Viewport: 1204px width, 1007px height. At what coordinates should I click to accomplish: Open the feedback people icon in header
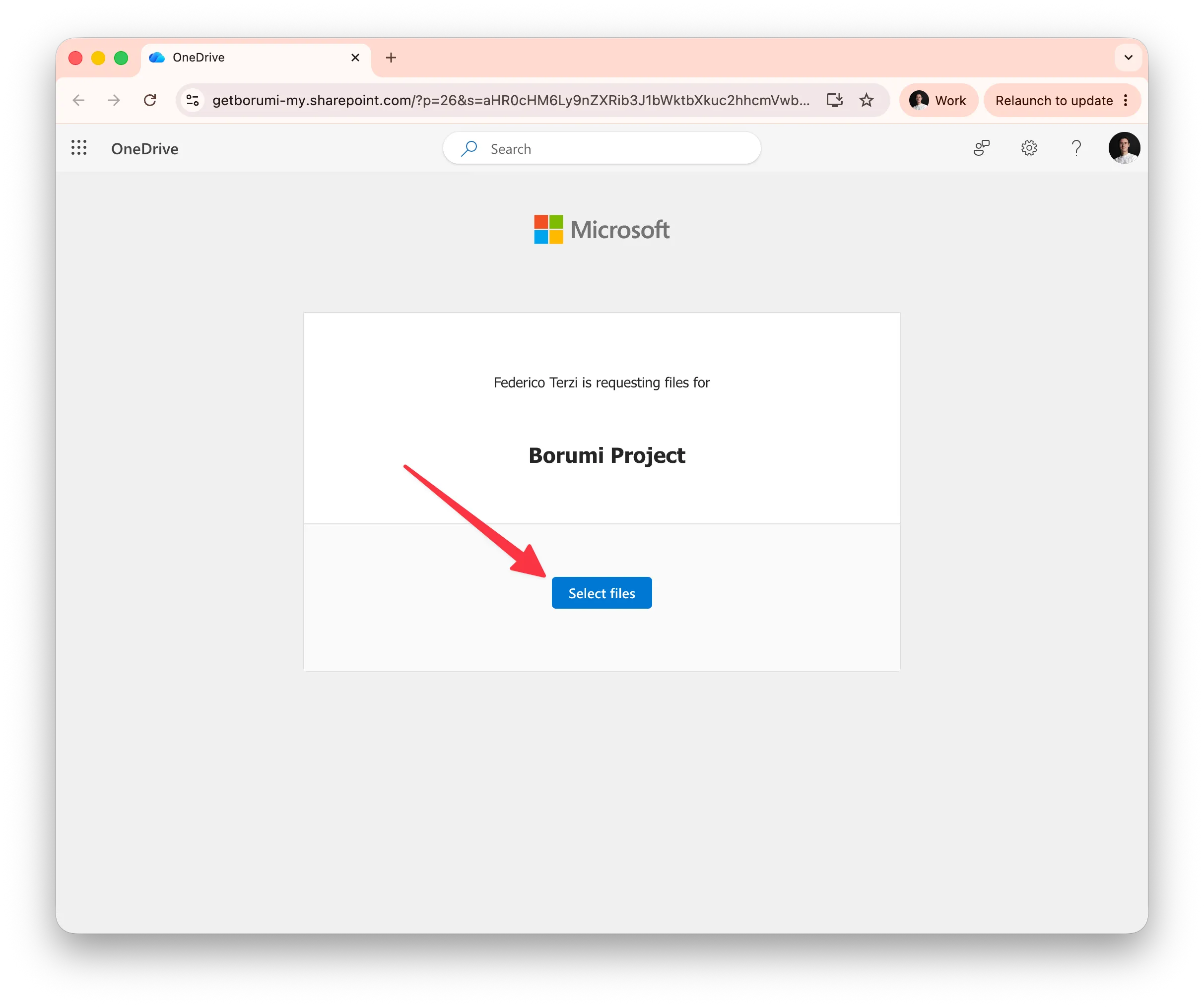pos(982,148)
